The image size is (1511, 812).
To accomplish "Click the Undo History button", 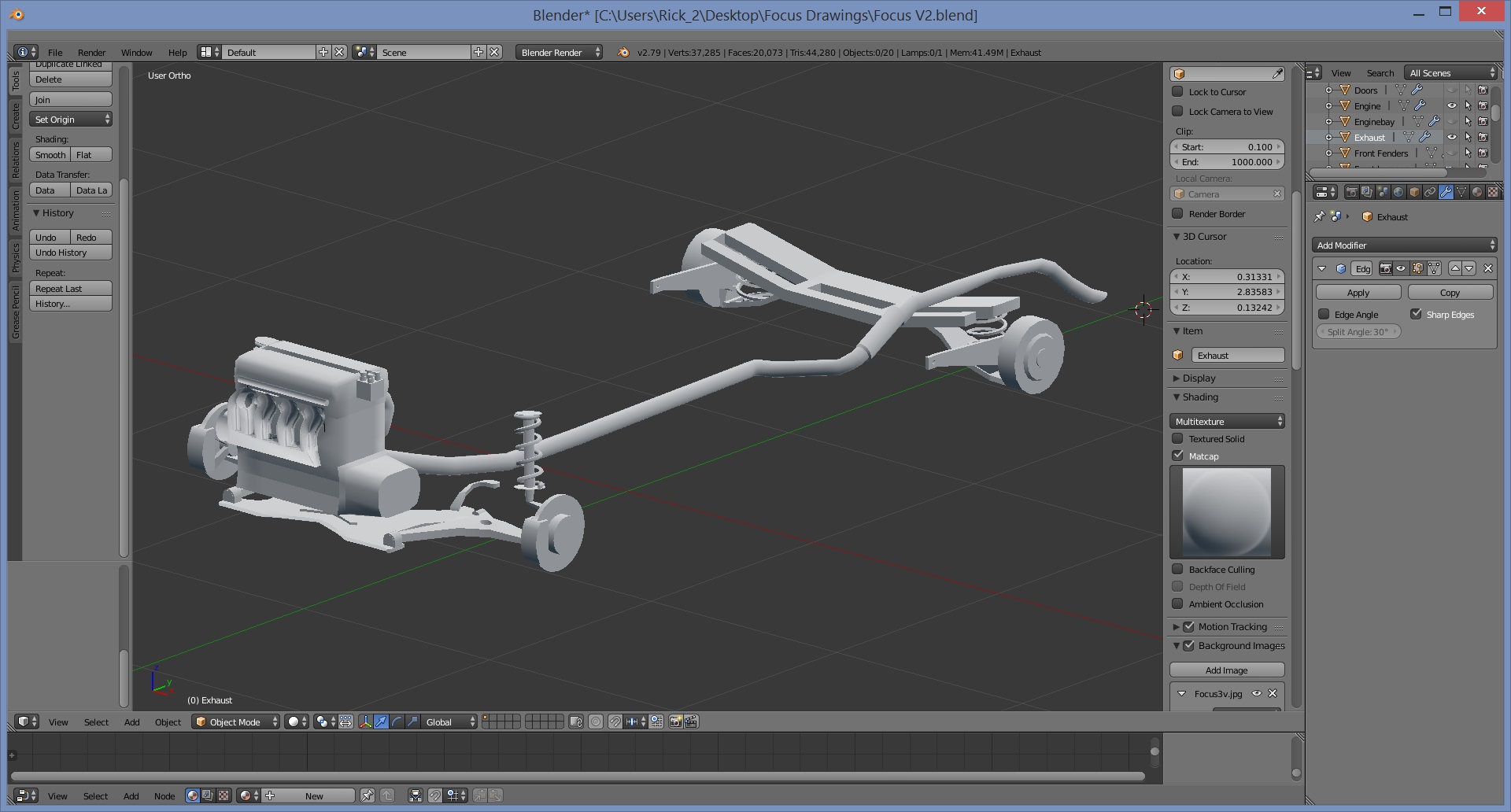I will click(x=71, y=252).
